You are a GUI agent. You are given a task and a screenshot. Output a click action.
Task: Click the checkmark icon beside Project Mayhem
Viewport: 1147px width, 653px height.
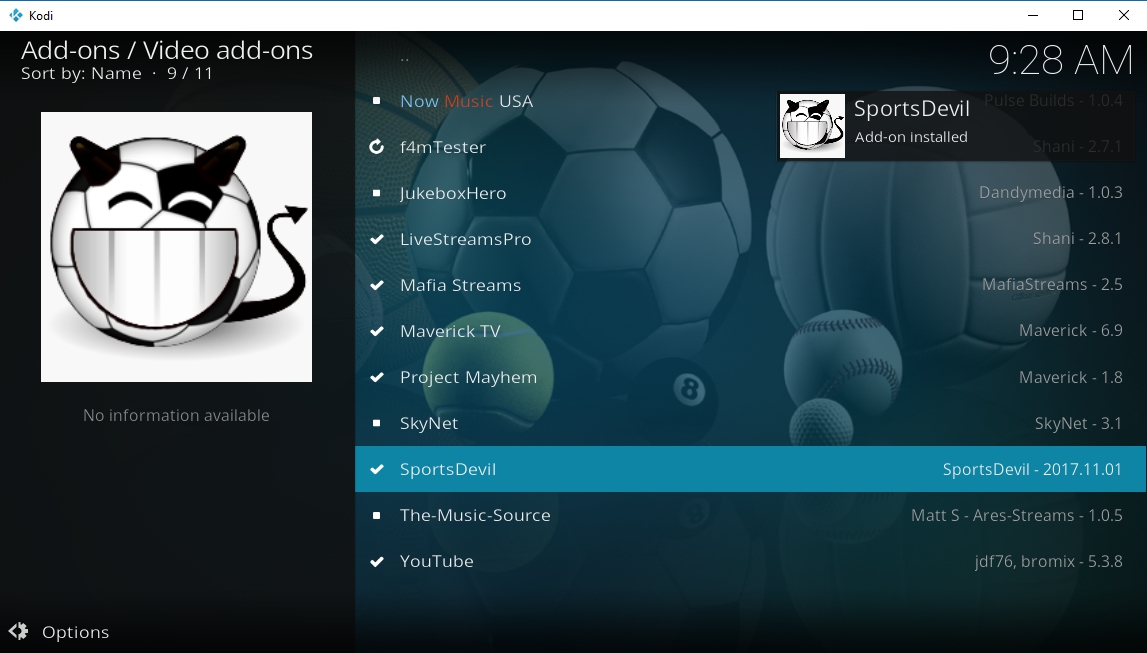377,377
